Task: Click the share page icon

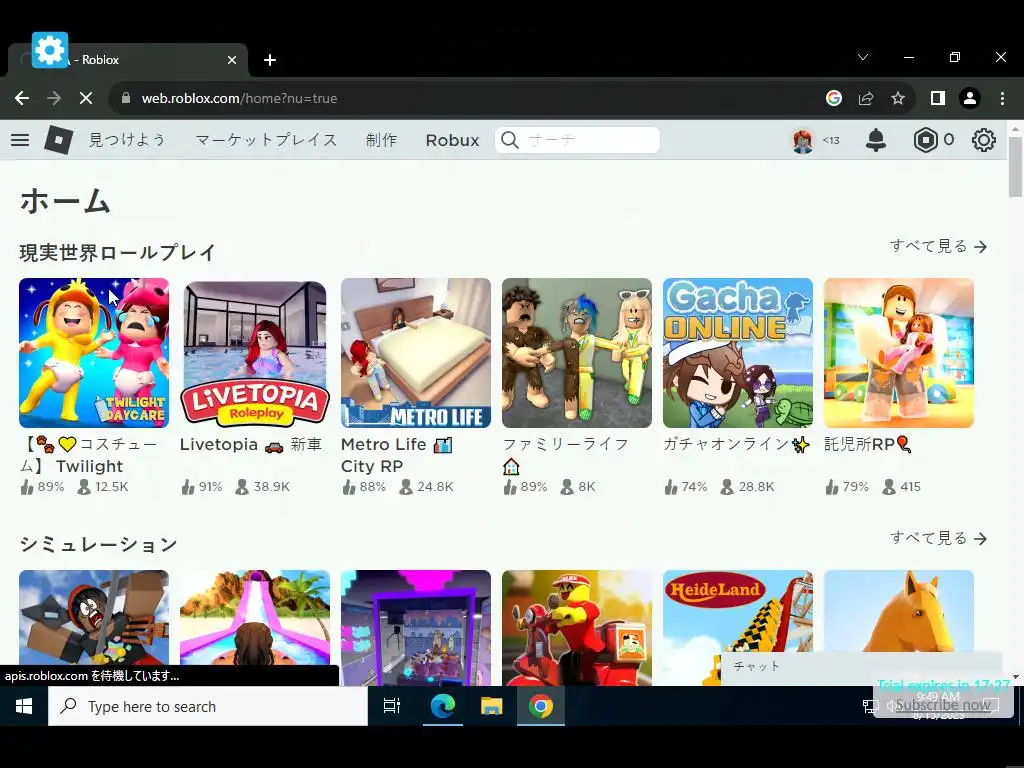Action: [x=866, y=98]
